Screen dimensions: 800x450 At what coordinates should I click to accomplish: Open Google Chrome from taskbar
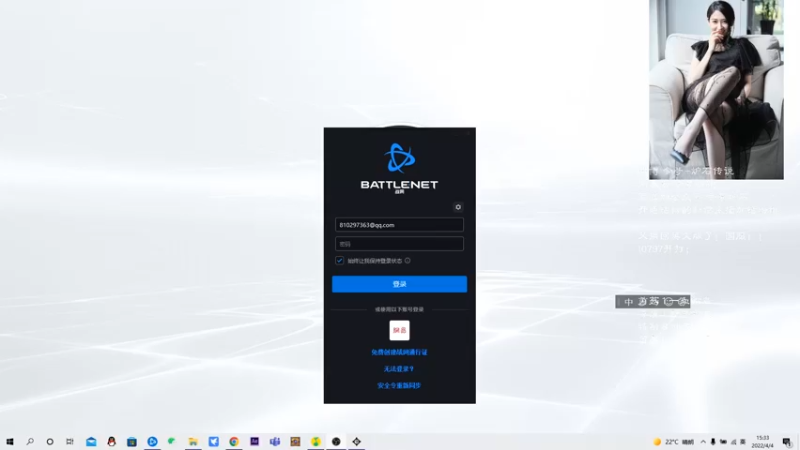234,441
